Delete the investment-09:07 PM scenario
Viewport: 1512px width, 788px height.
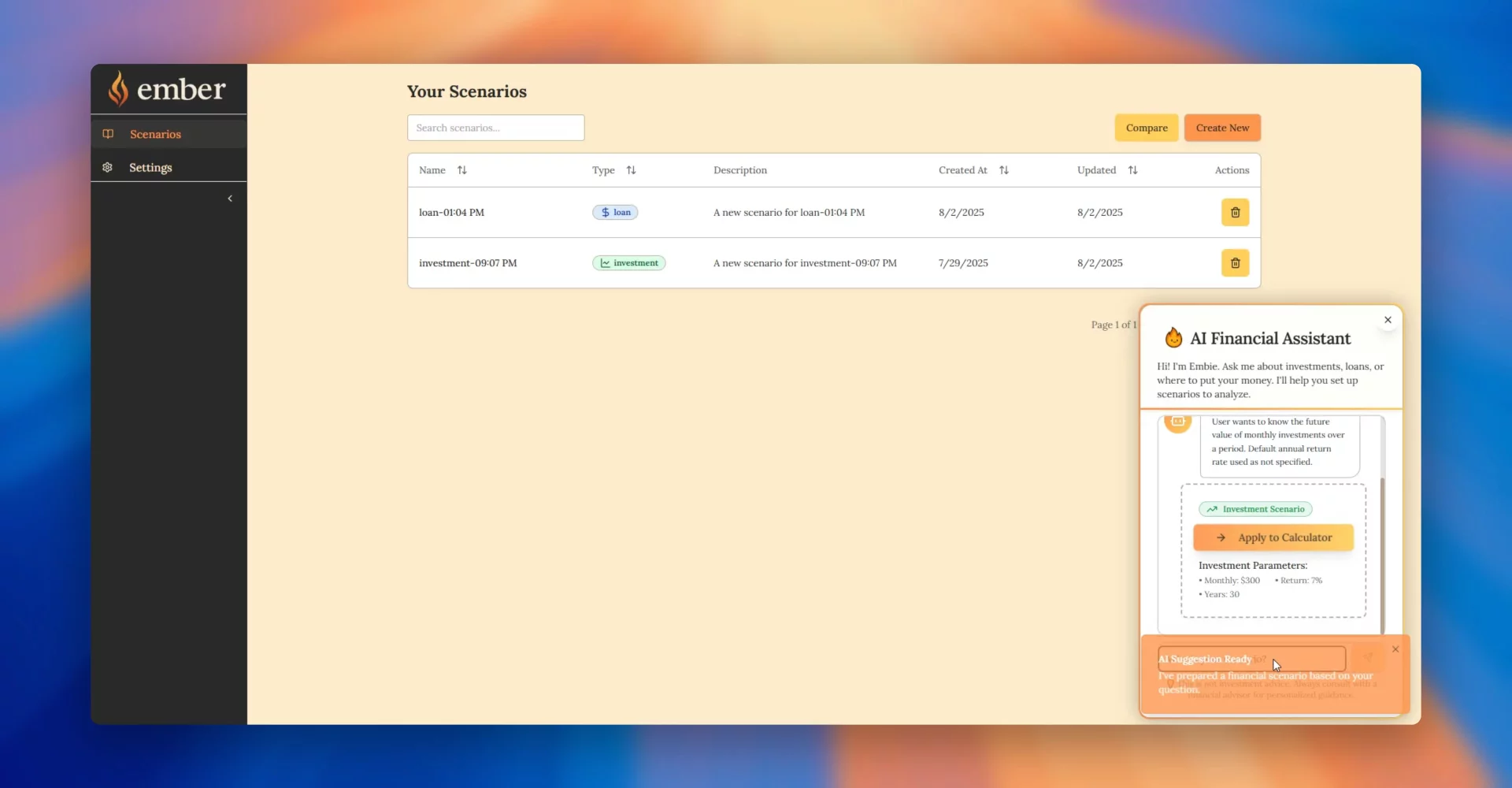pos(1235,263)
